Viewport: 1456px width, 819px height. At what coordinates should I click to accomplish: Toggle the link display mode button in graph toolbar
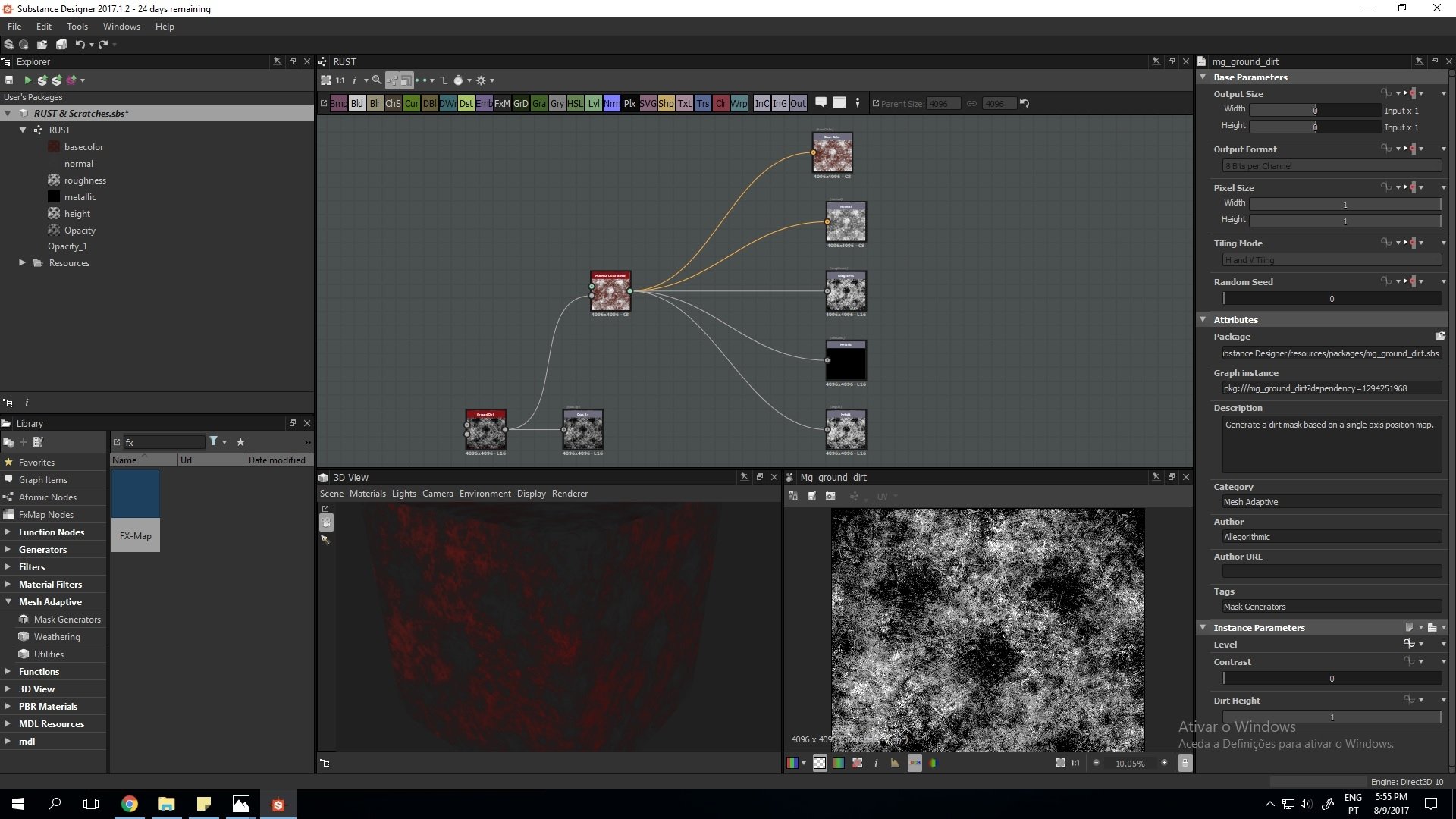(x=392, y=80)
